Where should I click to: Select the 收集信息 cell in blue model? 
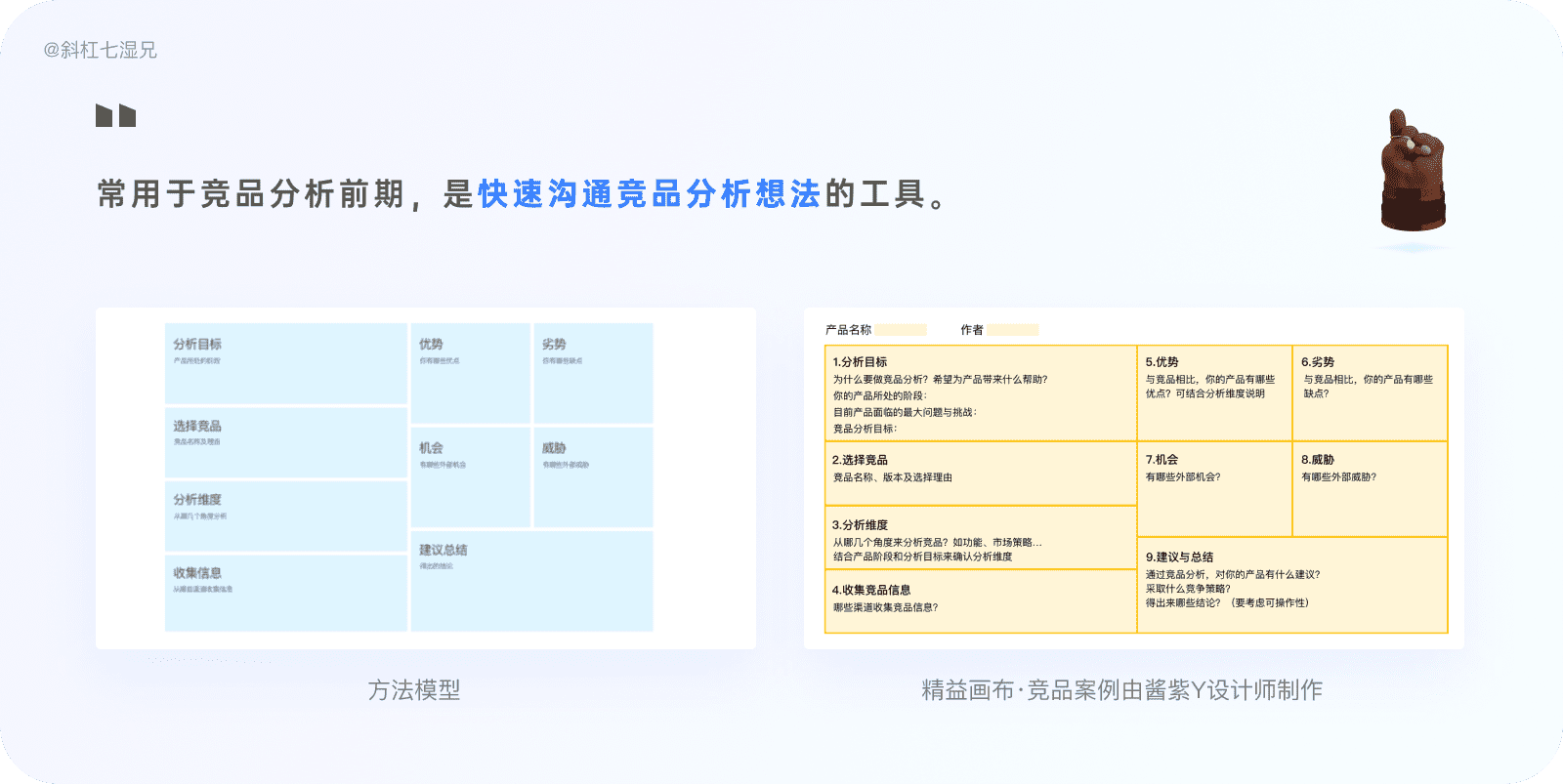[286, 593]
